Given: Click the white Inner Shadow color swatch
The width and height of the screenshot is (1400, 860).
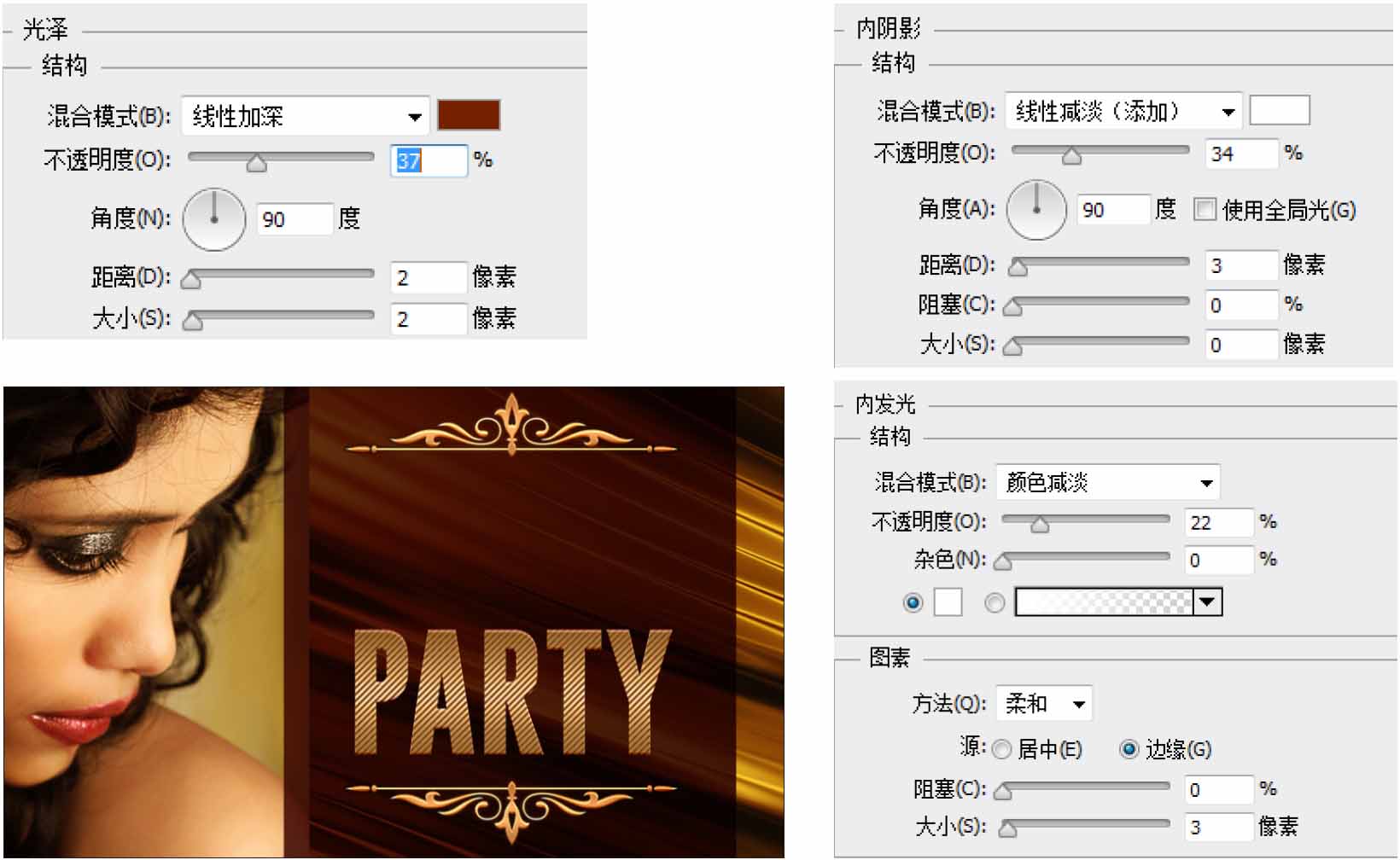Looking at the screenshot, I should pos(1280,111).
